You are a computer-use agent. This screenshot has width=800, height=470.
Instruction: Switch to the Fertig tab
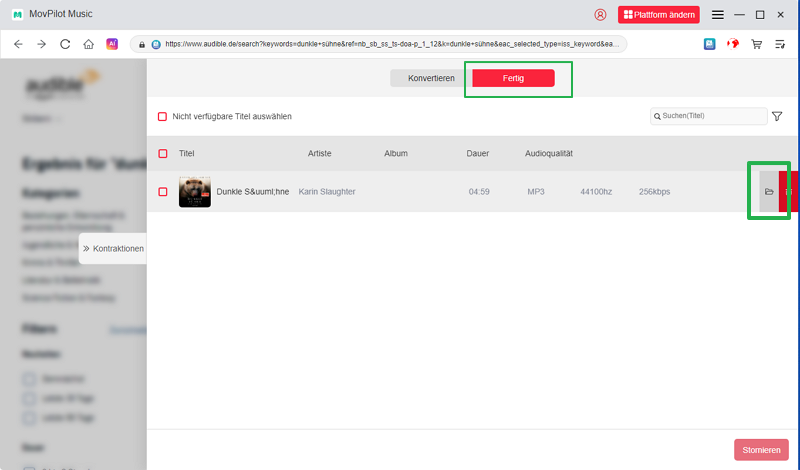pyautogui.click(x=513, y=78)
